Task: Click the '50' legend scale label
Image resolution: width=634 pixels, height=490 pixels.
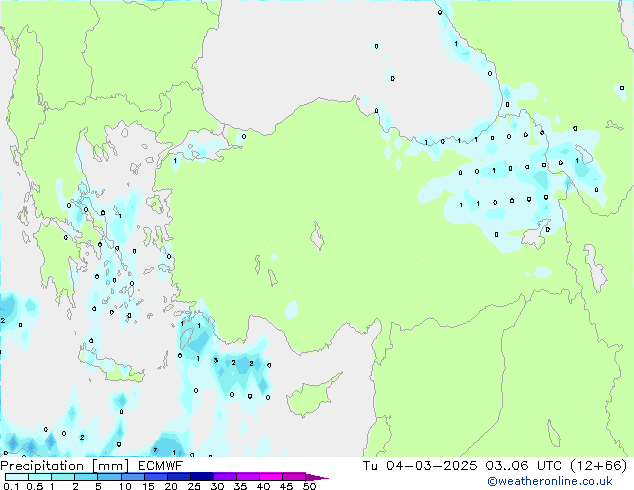Action: (309, 486)
